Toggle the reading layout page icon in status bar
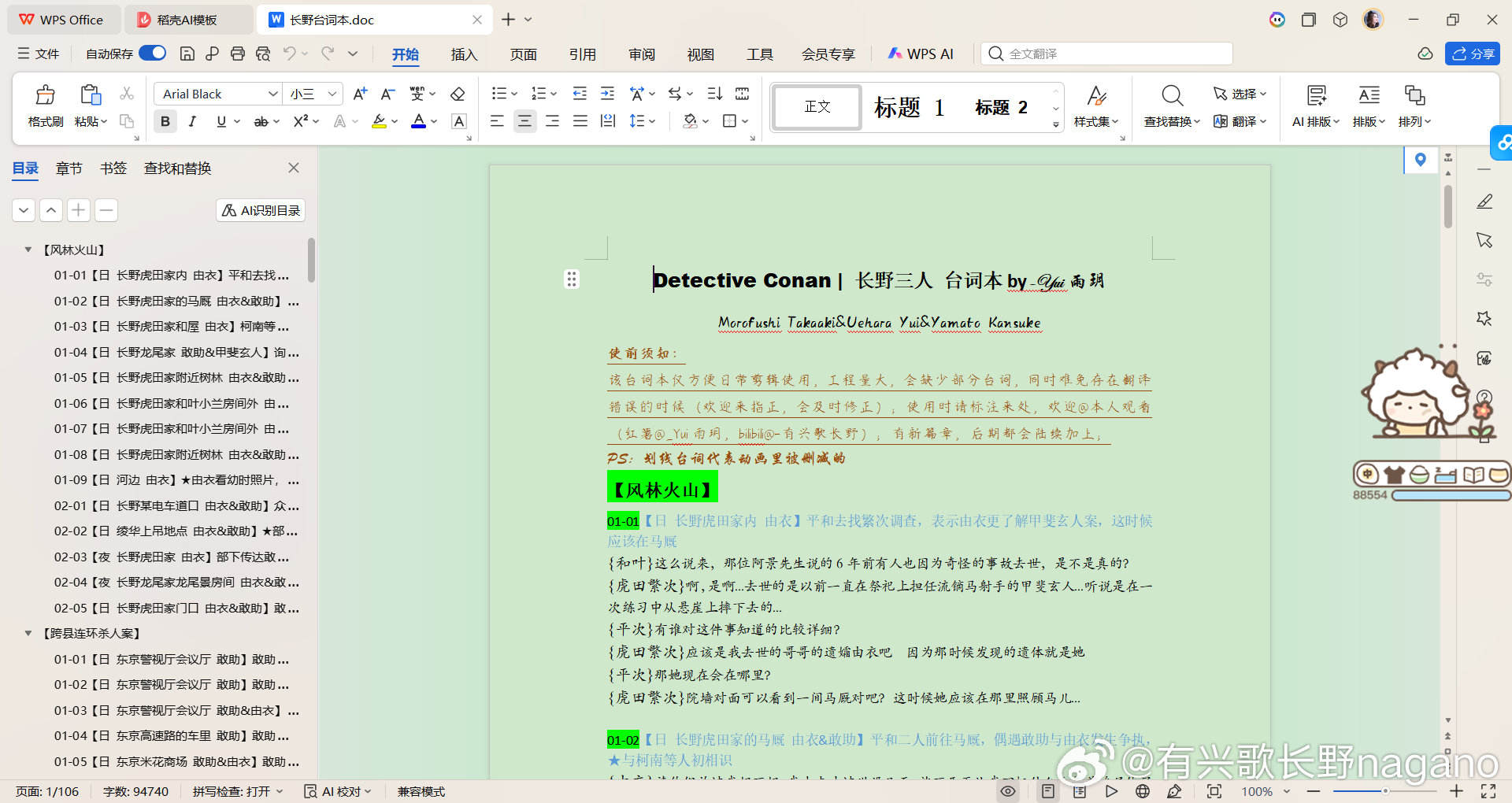The image size is (1512, 803). click(1079, 791)
